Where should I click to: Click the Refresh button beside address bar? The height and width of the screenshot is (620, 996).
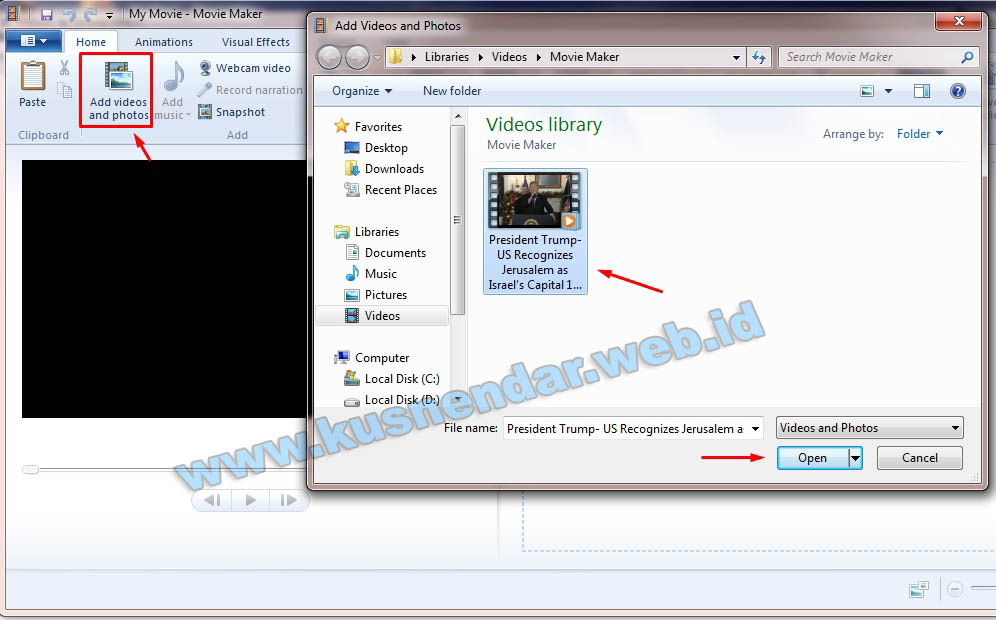(x=759, y=58)
